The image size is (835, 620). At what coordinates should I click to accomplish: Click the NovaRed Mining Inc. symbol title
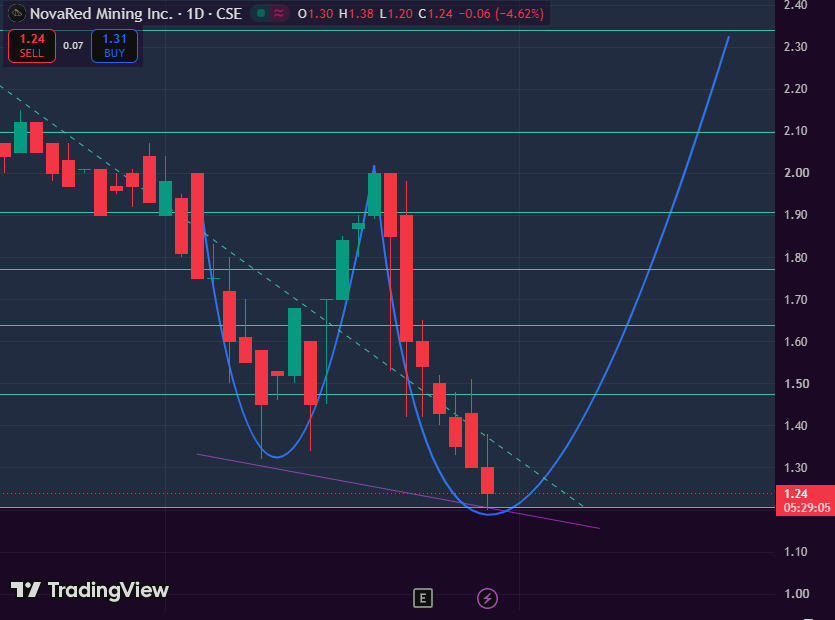[x=101, y=13]
